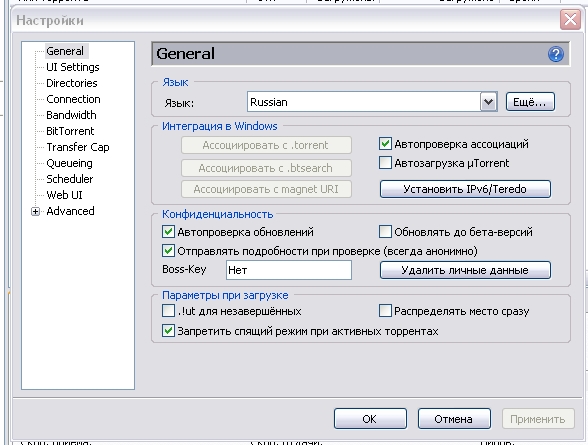Toggle Автопроверка обновлений checkbox
The height and width of the screenshot is (445, 588).
168,232
